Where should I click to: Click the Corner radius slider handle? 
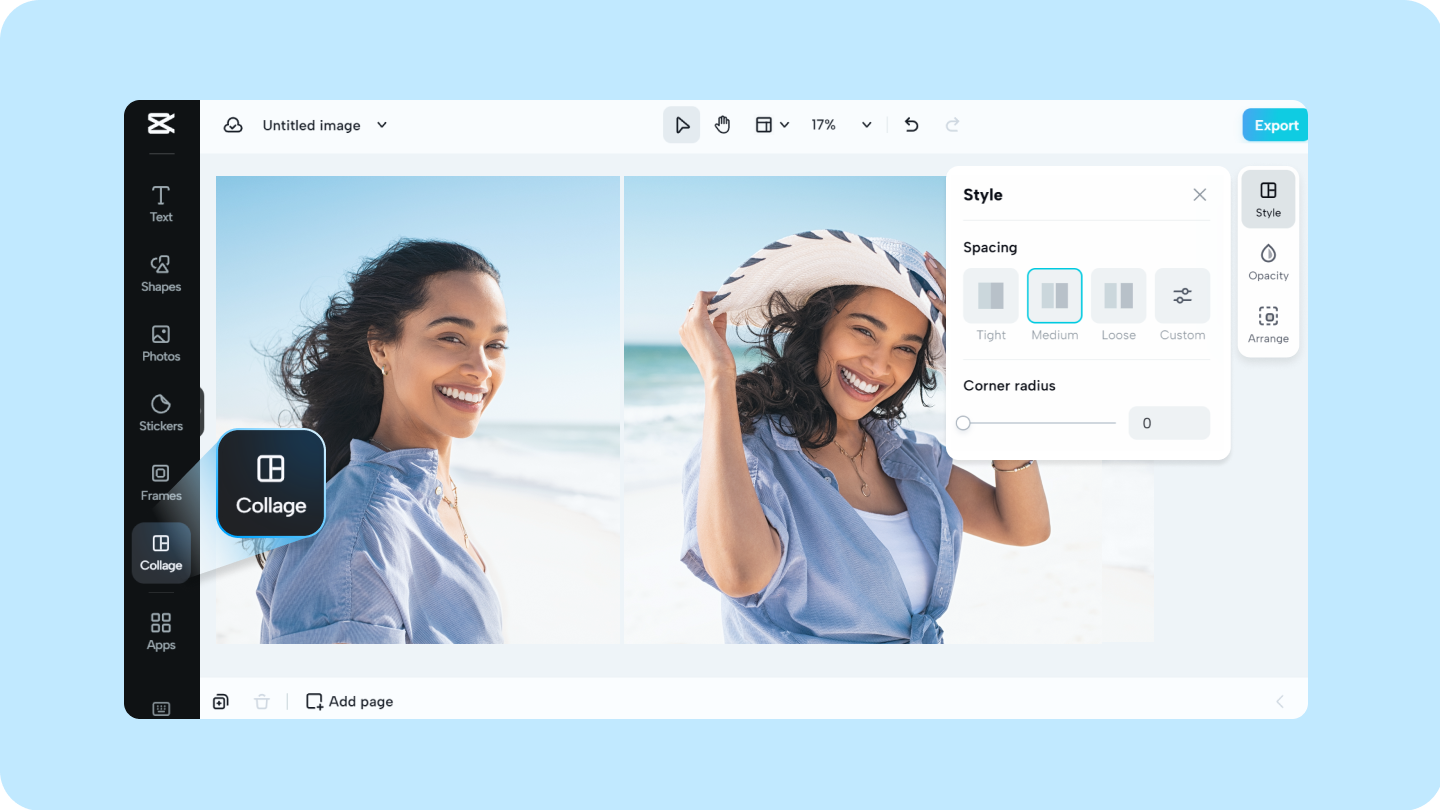point(963,423)
